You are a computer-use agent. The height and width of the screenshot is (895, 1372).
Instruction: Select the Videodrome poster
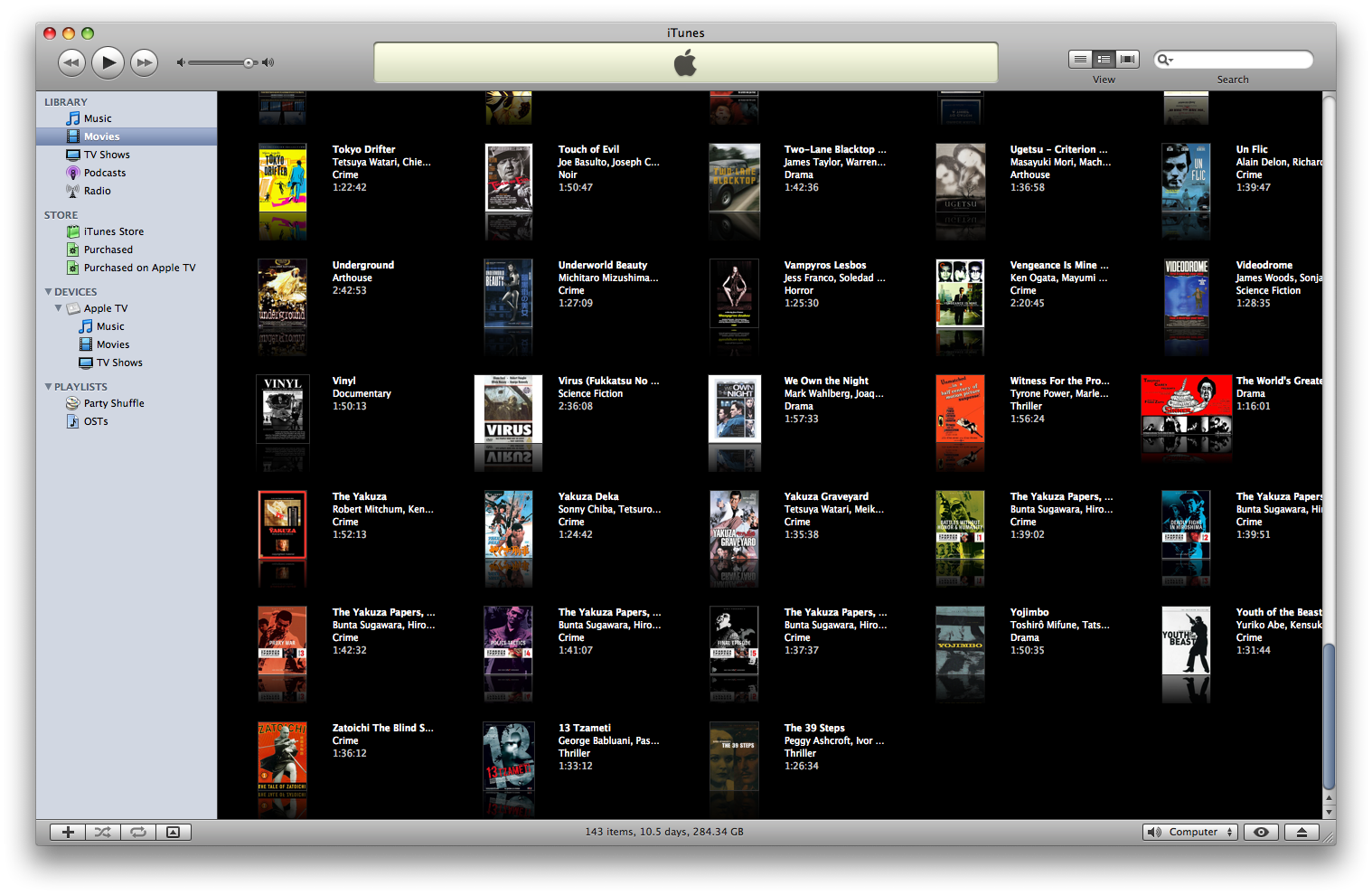tap(1187, 294)
